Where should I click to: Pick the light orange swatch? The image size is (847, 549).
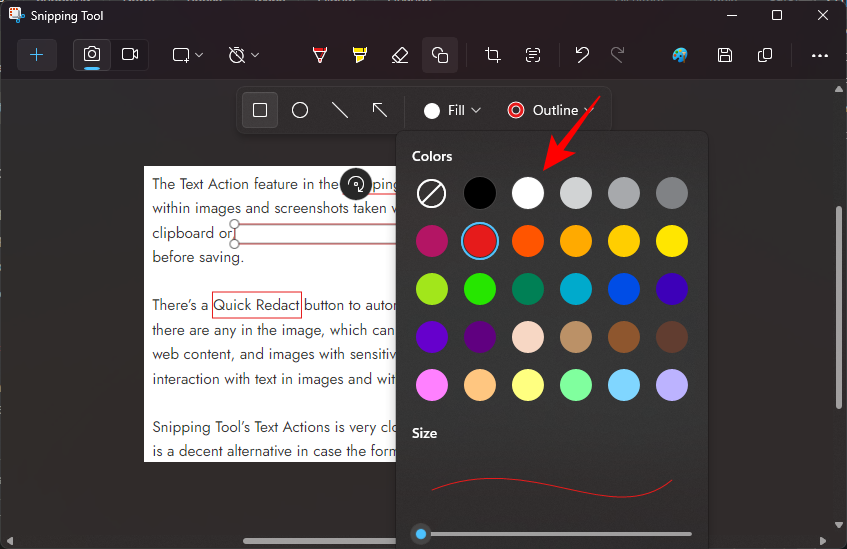[x=576, y=241]
